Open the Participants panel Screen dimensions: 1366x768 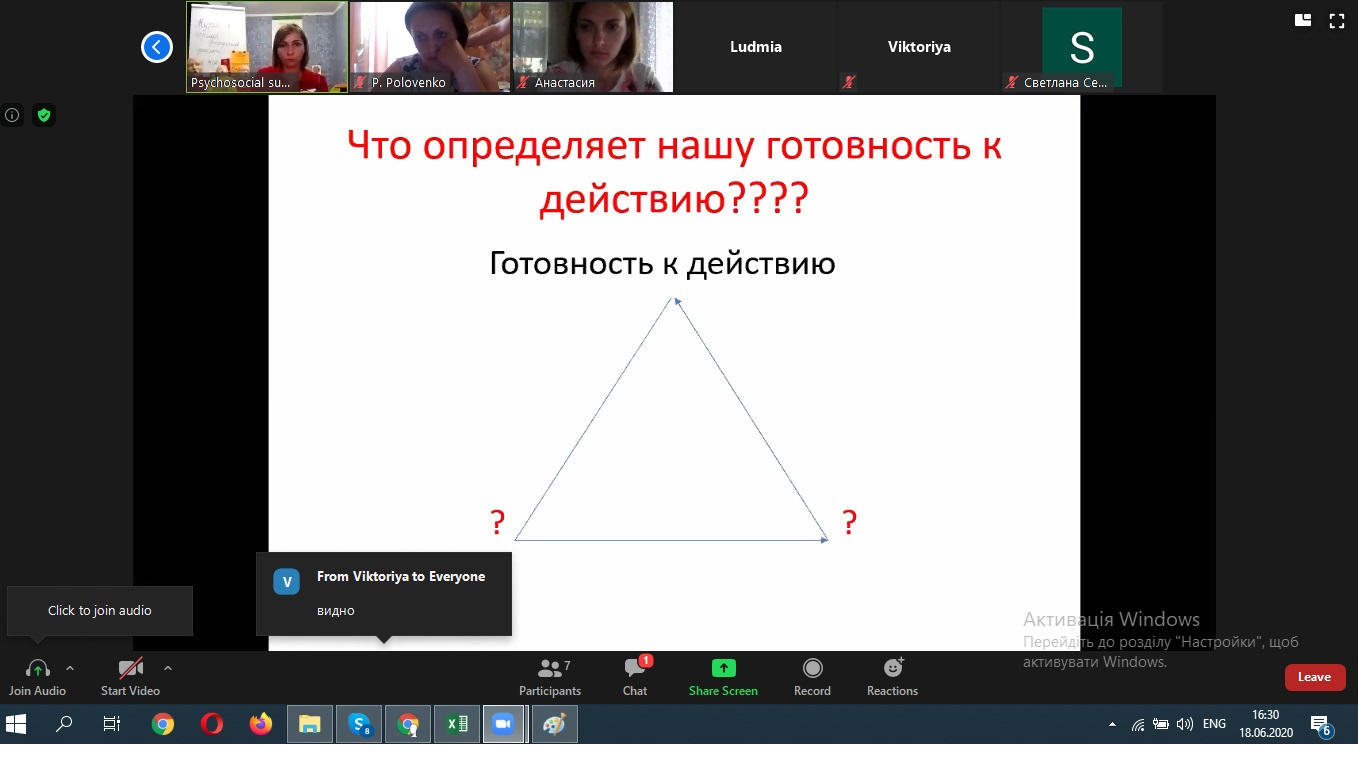pos(550,677)
